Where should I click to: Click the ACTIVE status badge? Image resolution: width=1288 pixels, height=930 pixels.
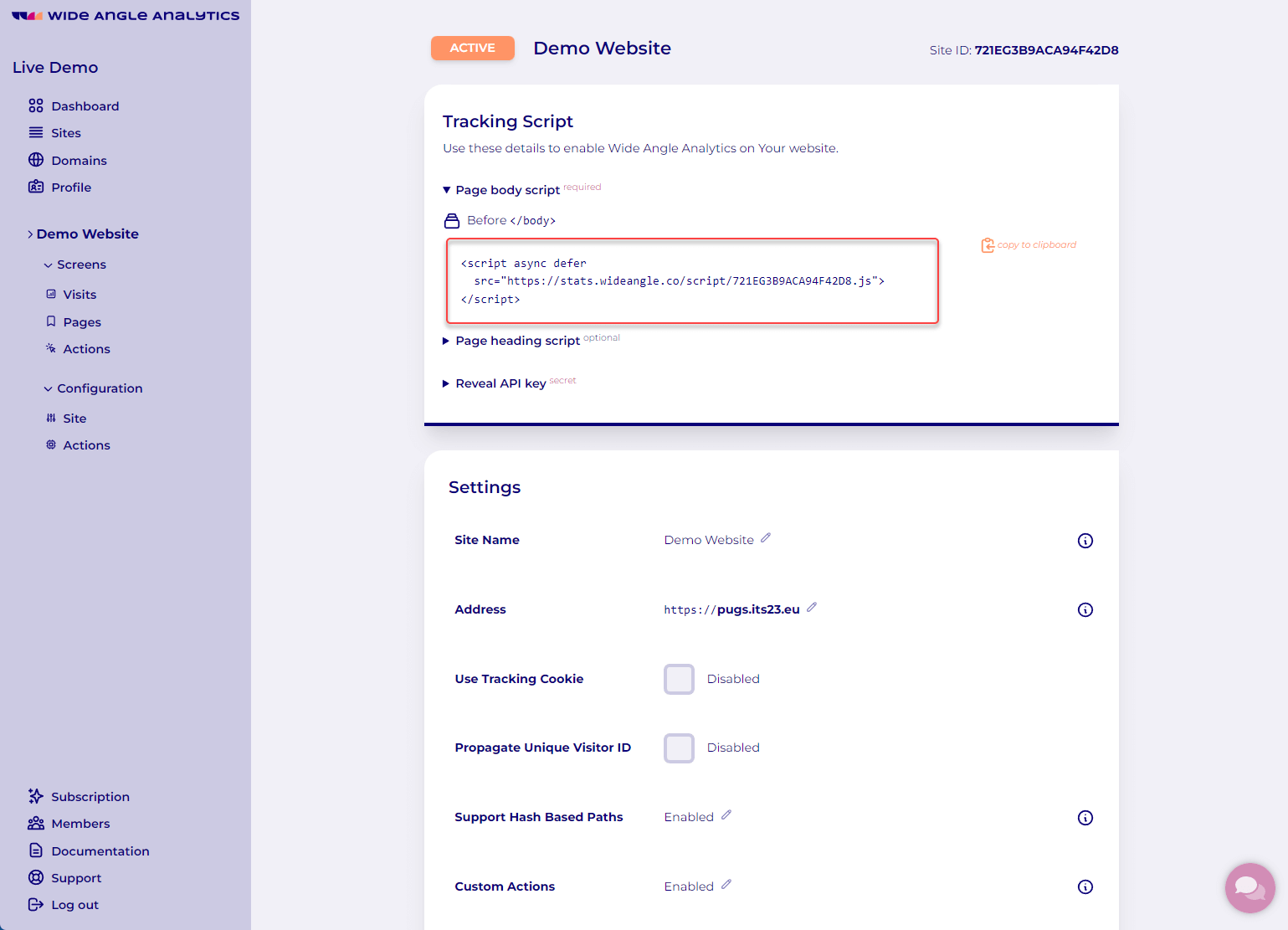click(x=473, y=48)
